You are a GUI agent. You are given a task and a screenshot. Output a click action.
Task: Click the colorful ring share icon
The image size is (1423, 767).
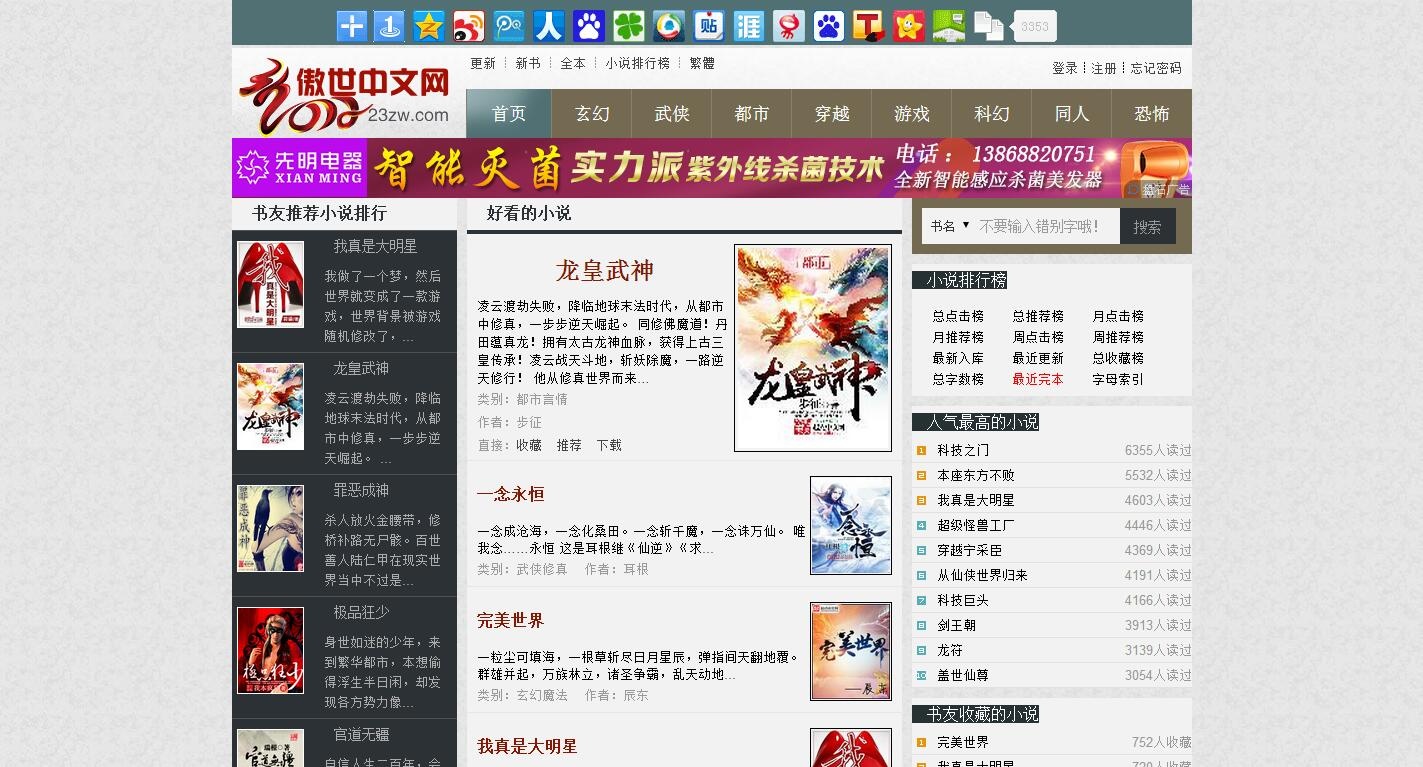pos(669,26)
